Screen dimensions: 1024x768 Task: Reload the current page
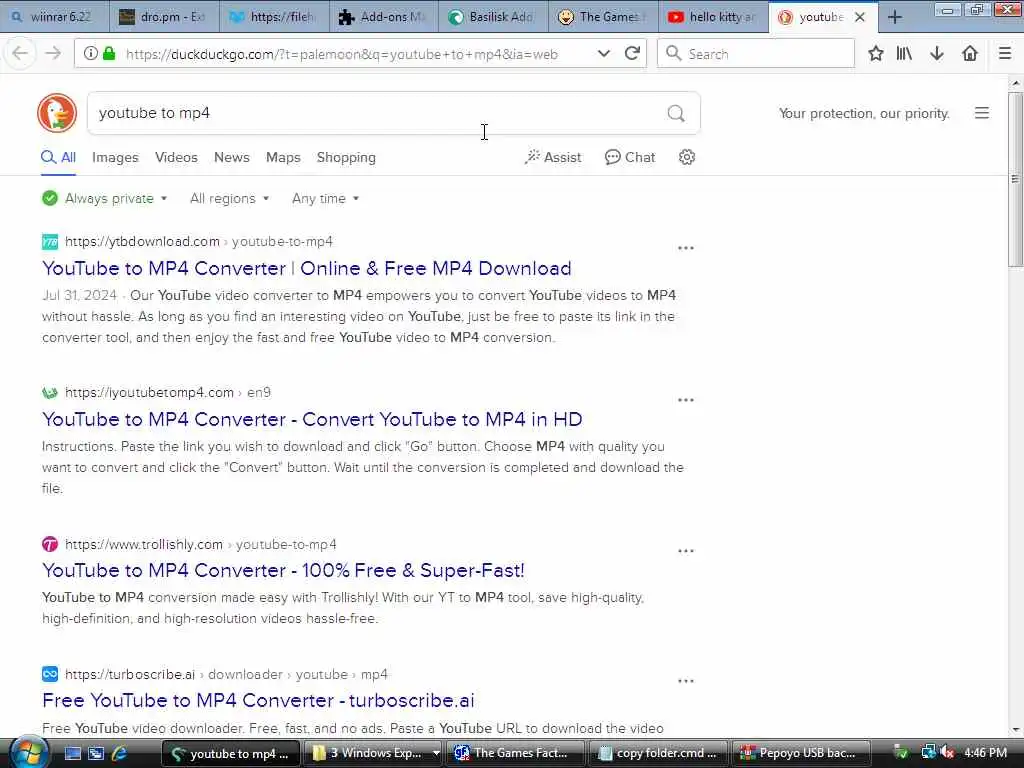632,54
